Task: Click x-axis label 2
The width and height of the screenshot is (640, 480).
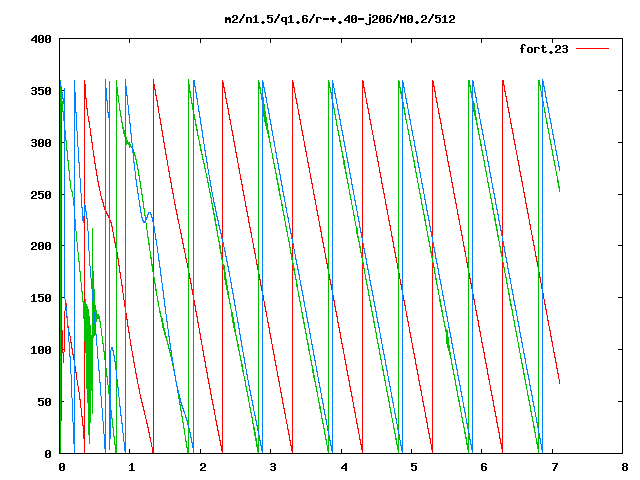Action: click(202, 467)
